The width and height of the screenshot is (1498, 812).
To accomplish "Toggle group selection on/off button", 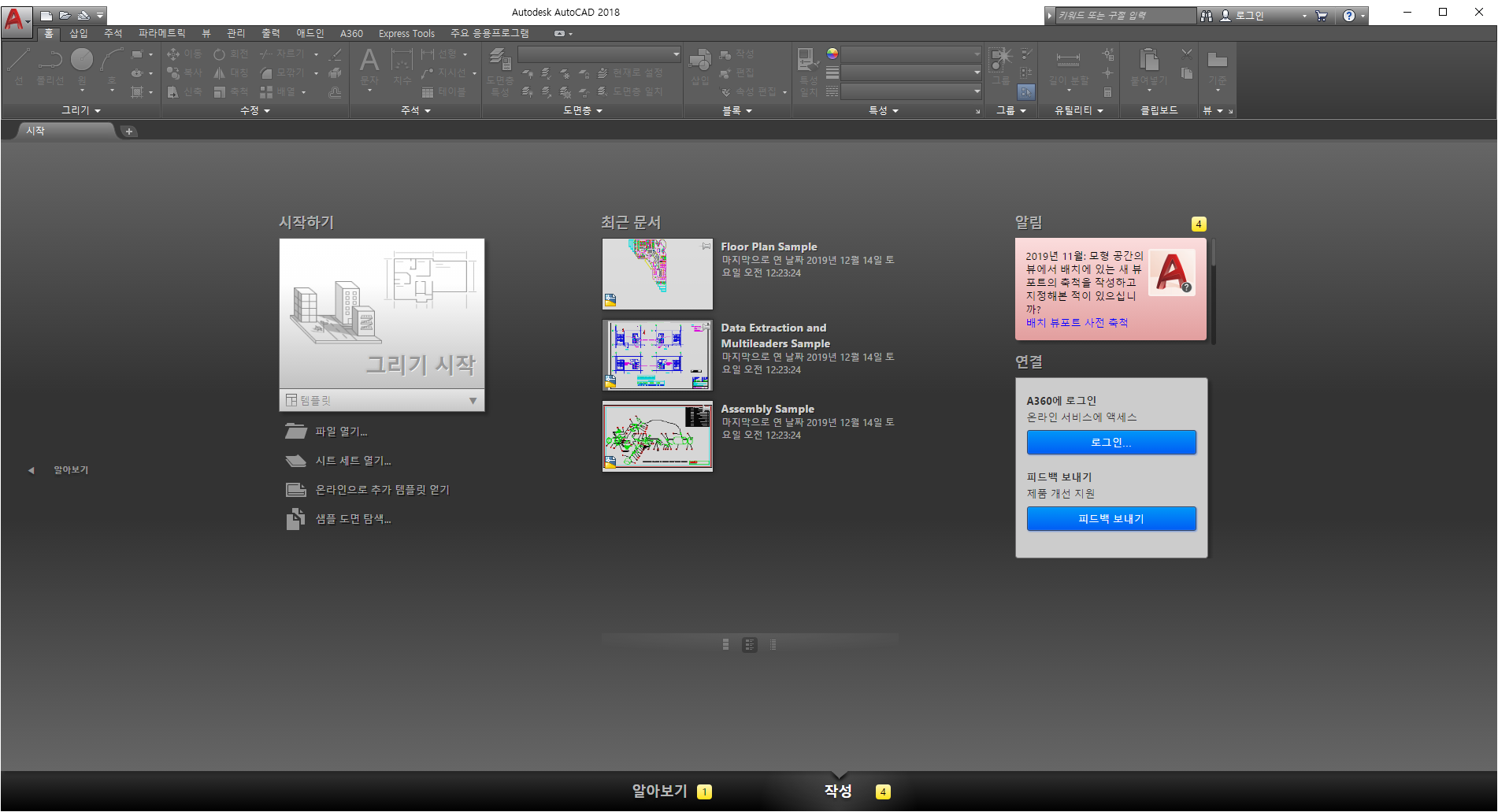I will [1026, 92].
